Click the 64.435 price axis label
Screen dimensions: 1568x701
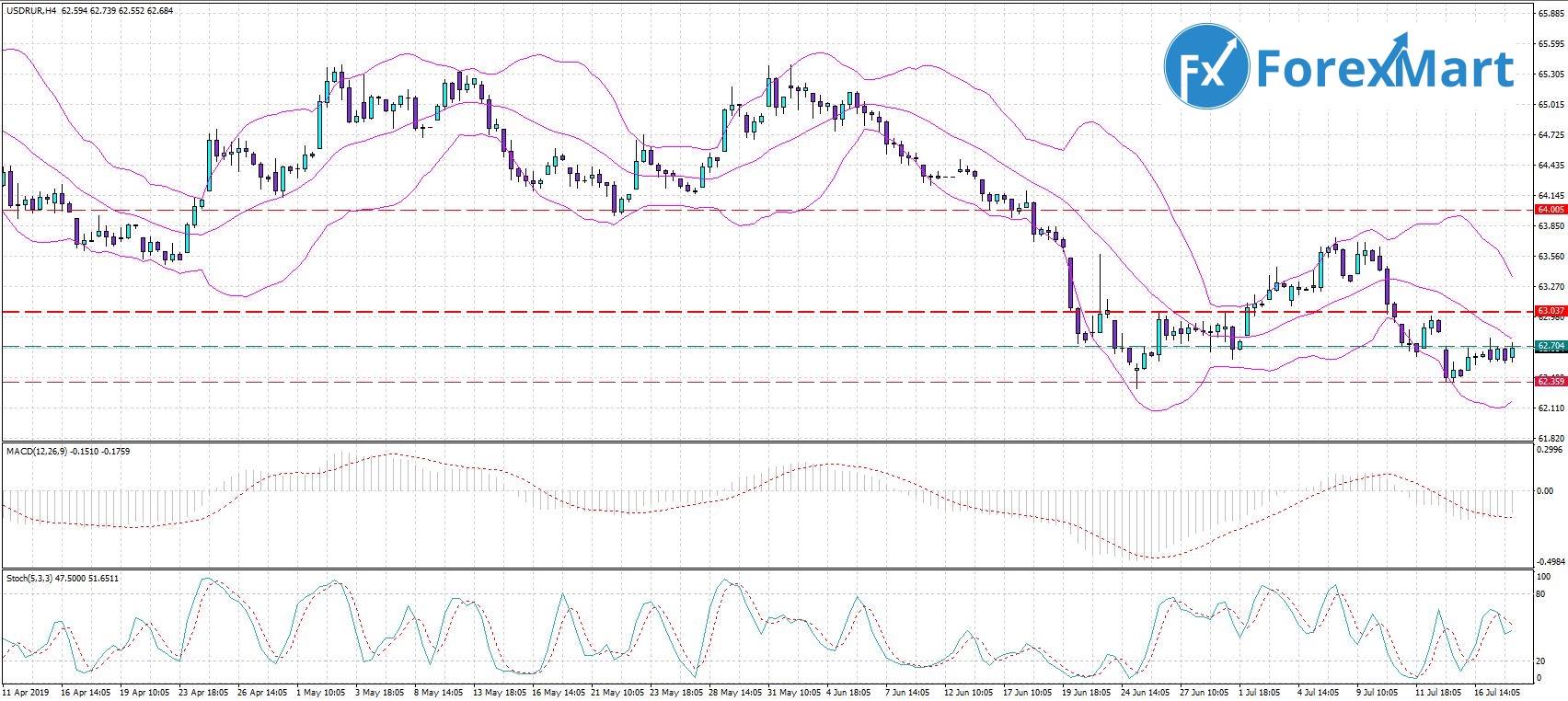[x=1551, y=166]
